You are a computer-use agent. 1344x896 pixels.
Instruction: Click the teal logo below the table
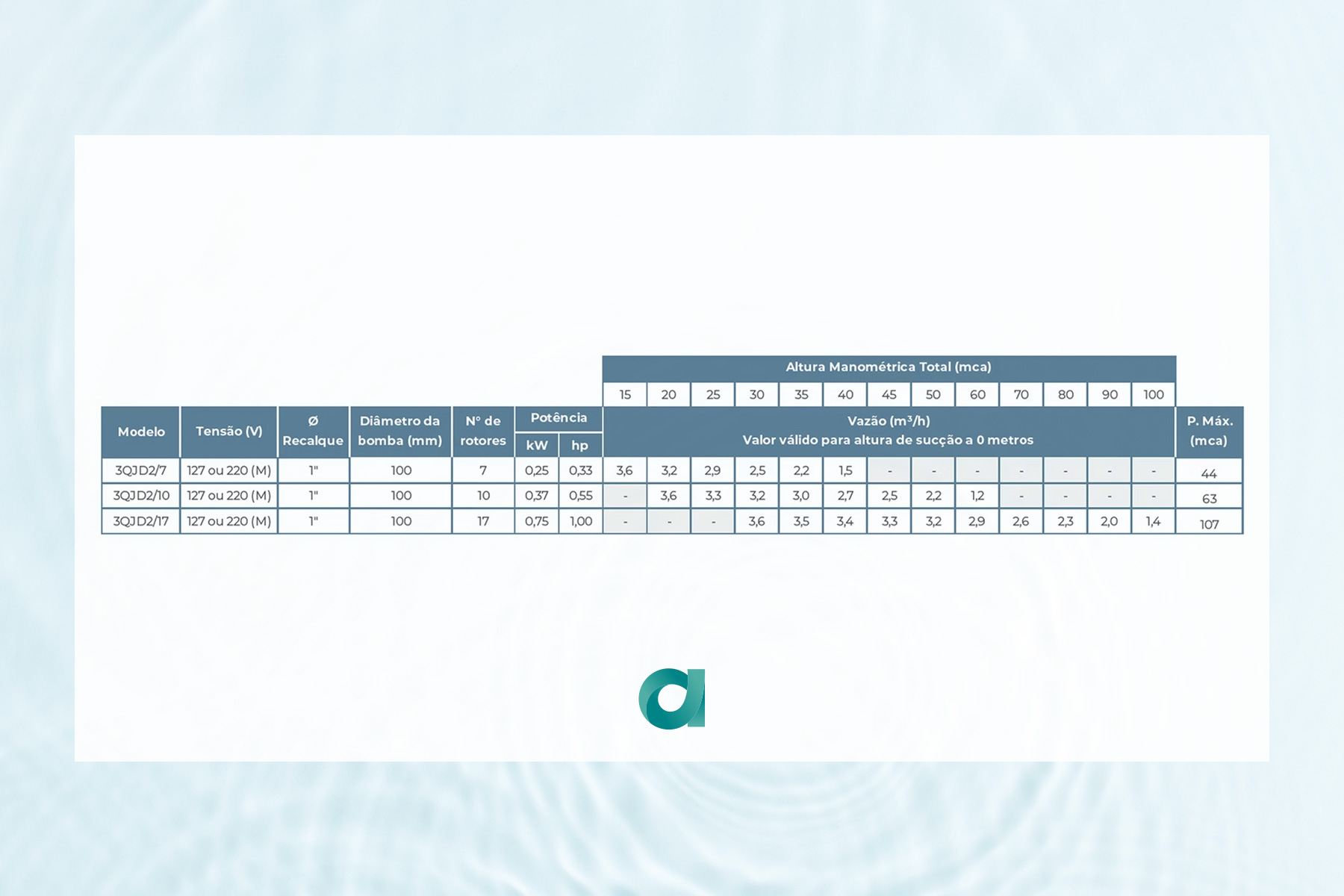(x=672, y=698)
